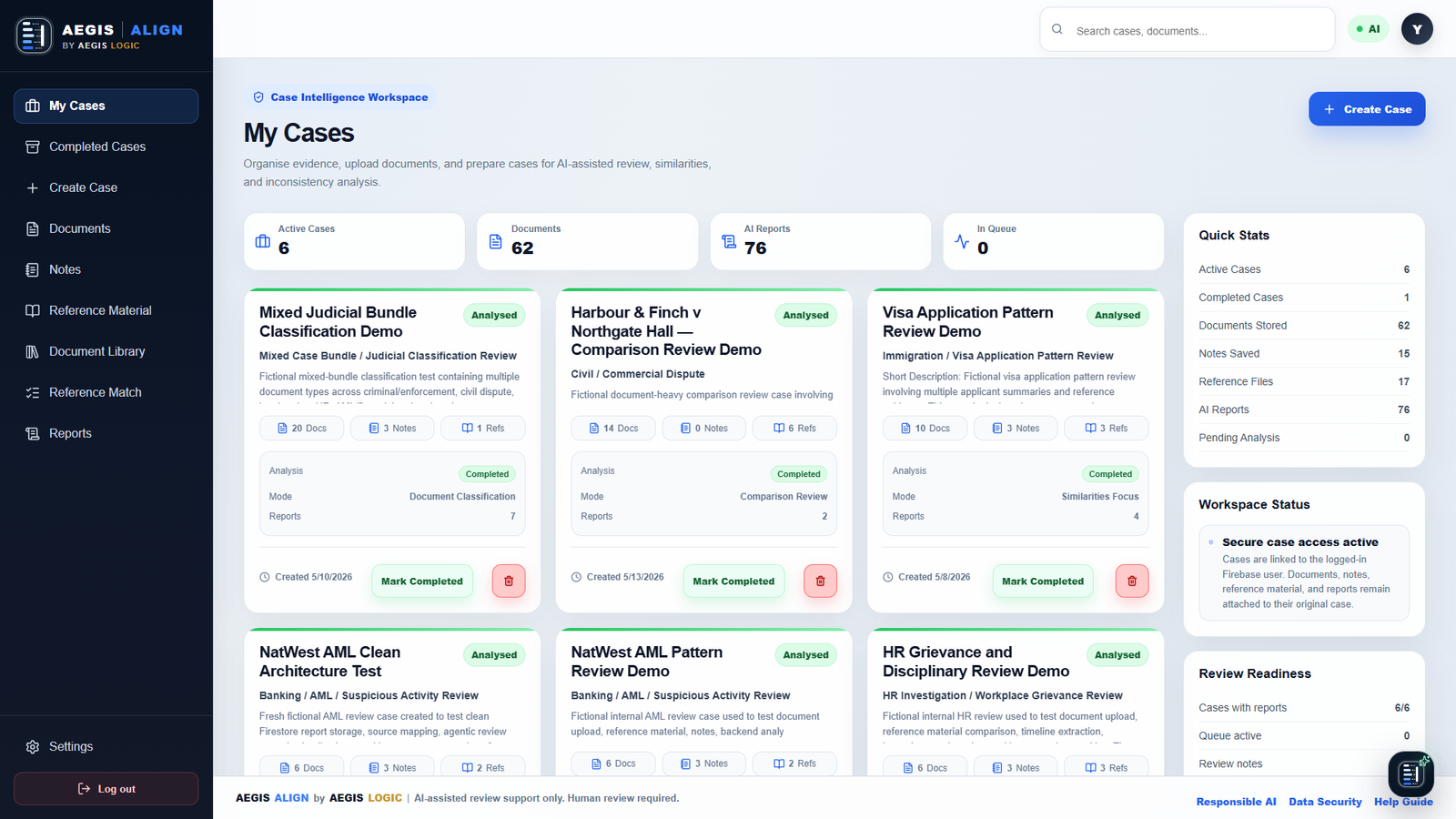Viewport: 1456px width, 819px height.
Task: Open 1 Refs of Mixed Judicial Bundle
Action: click(483, 429)
